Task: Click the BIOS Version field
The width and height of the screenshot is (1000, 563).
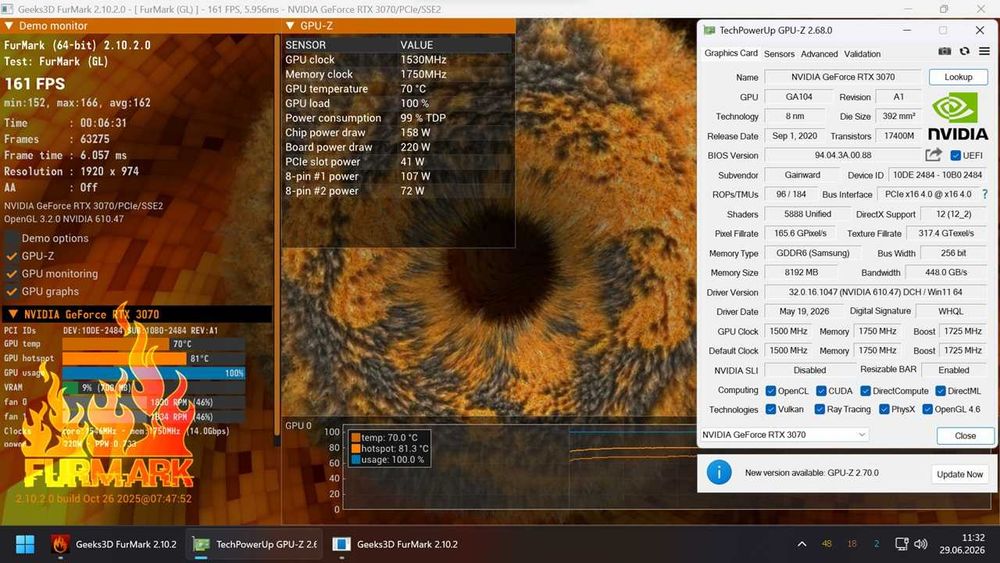Action: [x=842, y=156]
